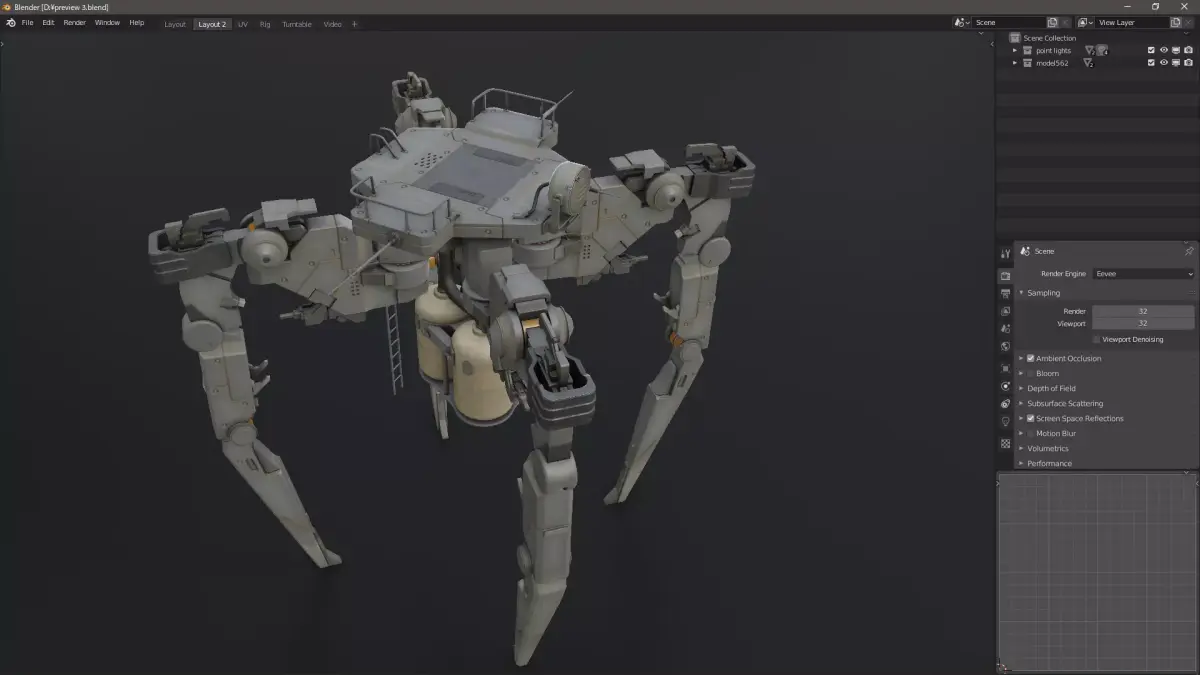Toggle viewport monitor icon for model562
The width and height of the screenshot is (1200, 675).
click(x=1176, y=63)
